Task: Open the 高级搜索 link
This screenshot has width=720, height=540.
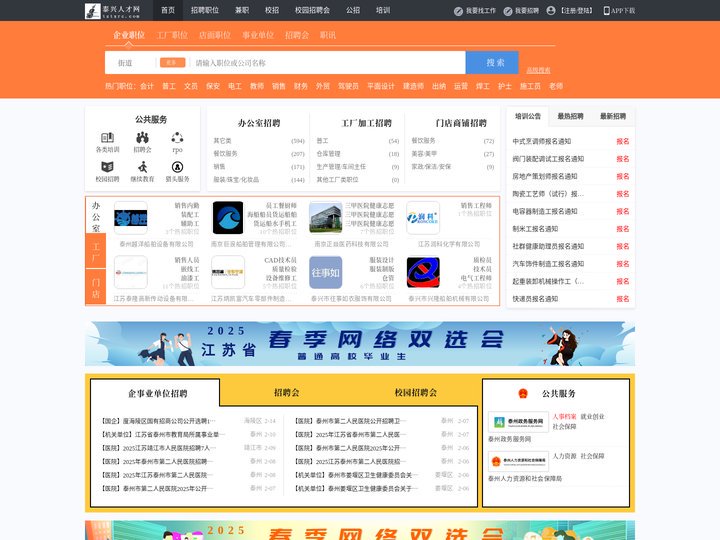Action: pos(538,70)
